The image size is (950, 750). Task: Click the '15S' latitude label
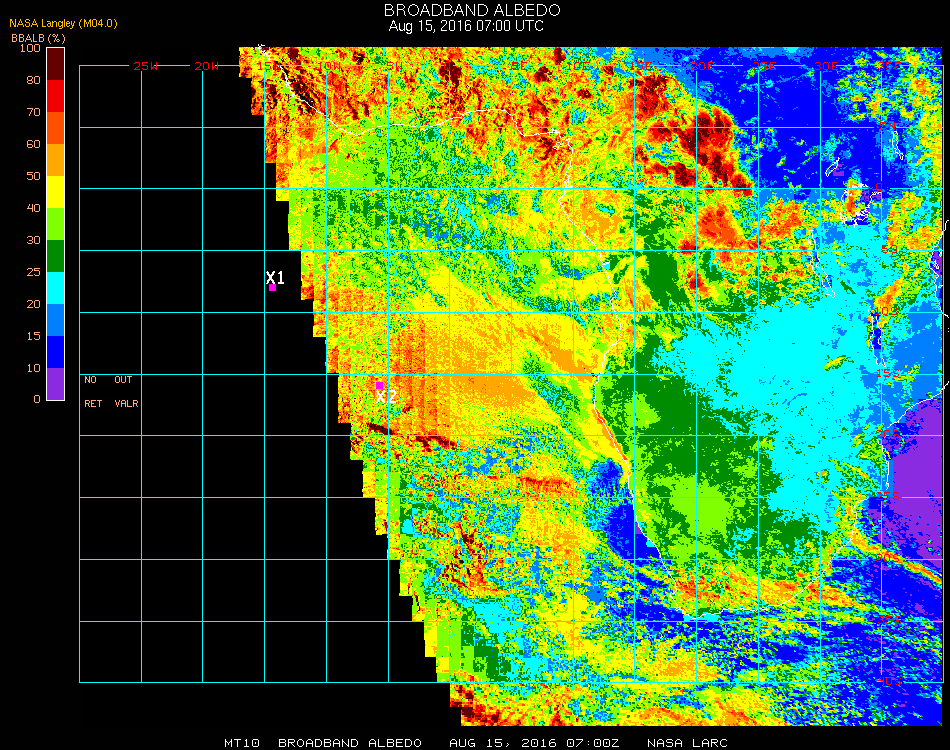[889, 373]
